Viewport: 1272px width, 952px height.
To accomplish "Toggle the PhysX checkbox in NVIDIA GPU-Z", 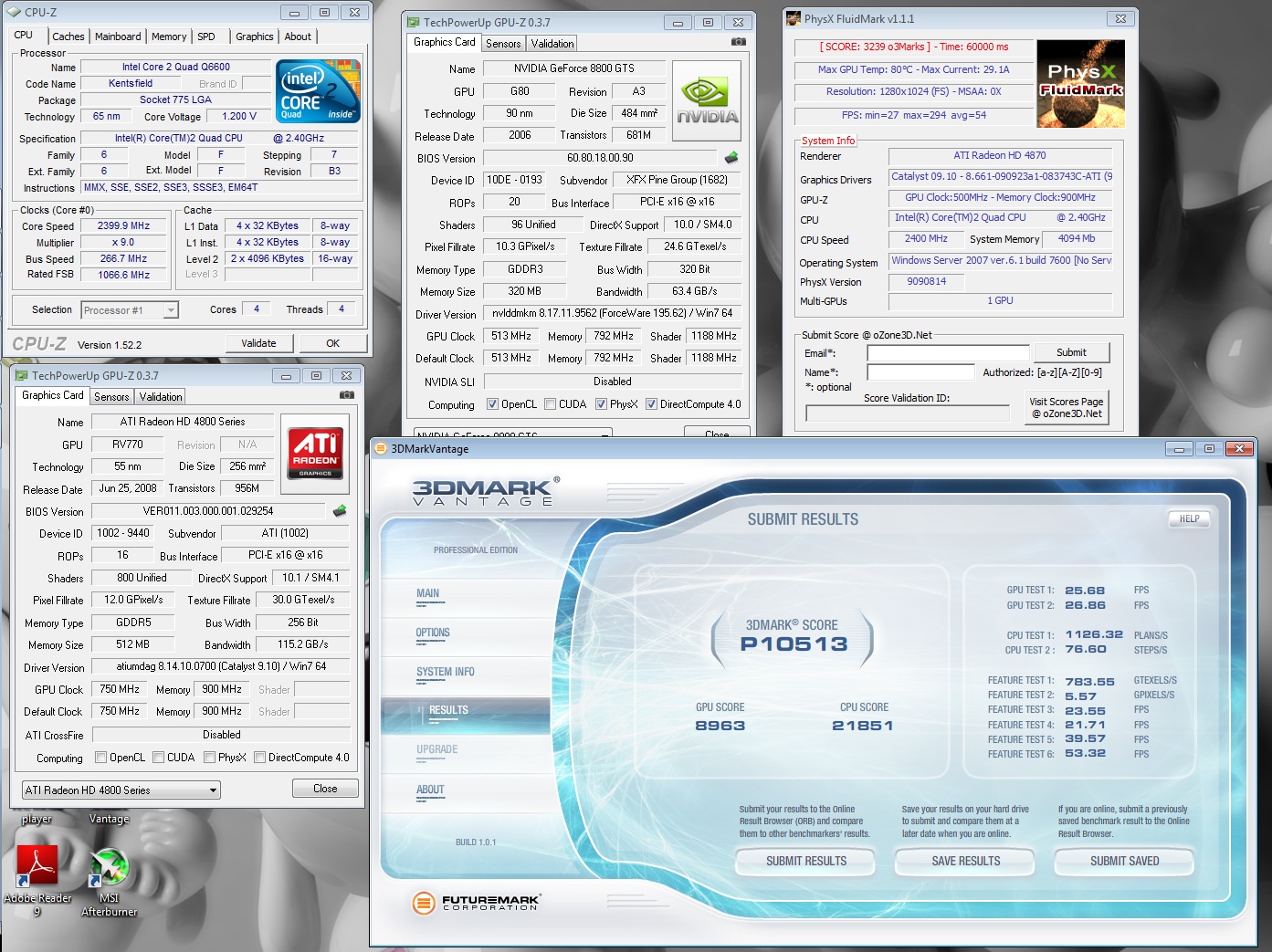I will click(602, 404).
